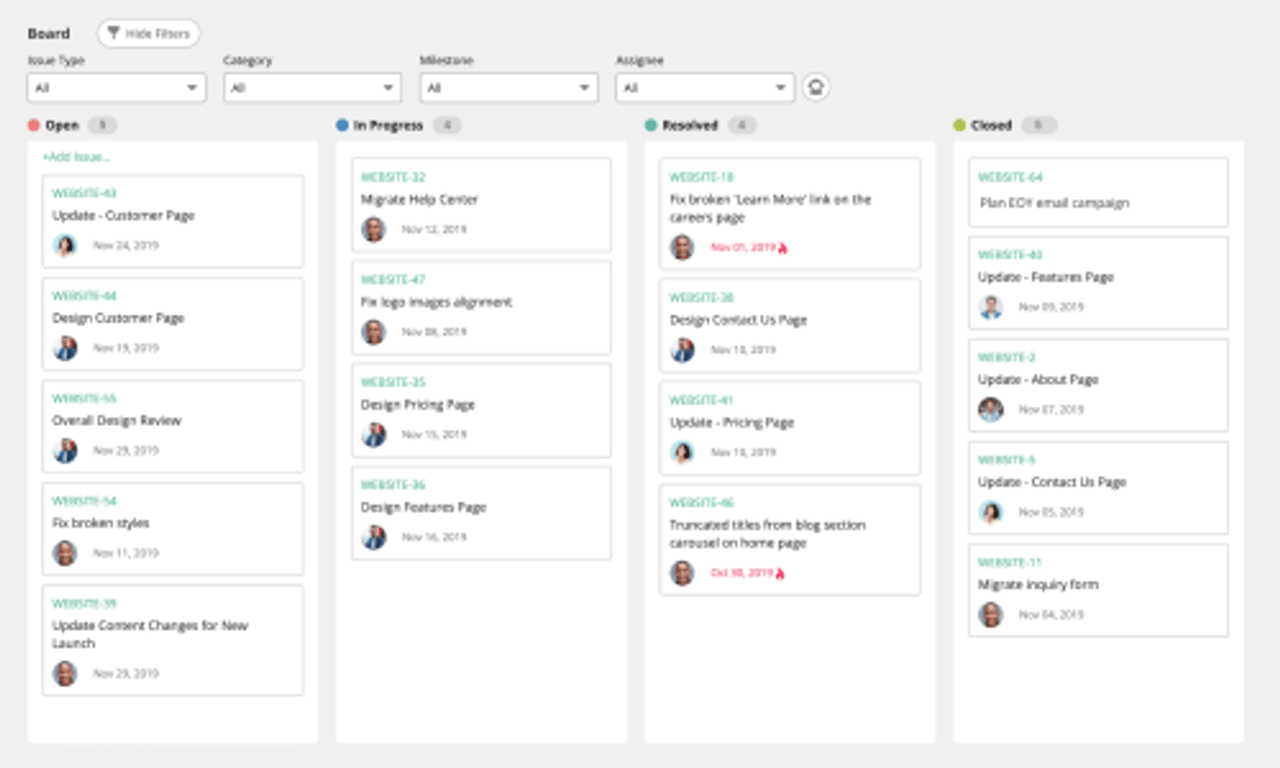Open issue key WEBSITE-46
Viewport: 1280px width, 768px height.
[x=702, y=503]
